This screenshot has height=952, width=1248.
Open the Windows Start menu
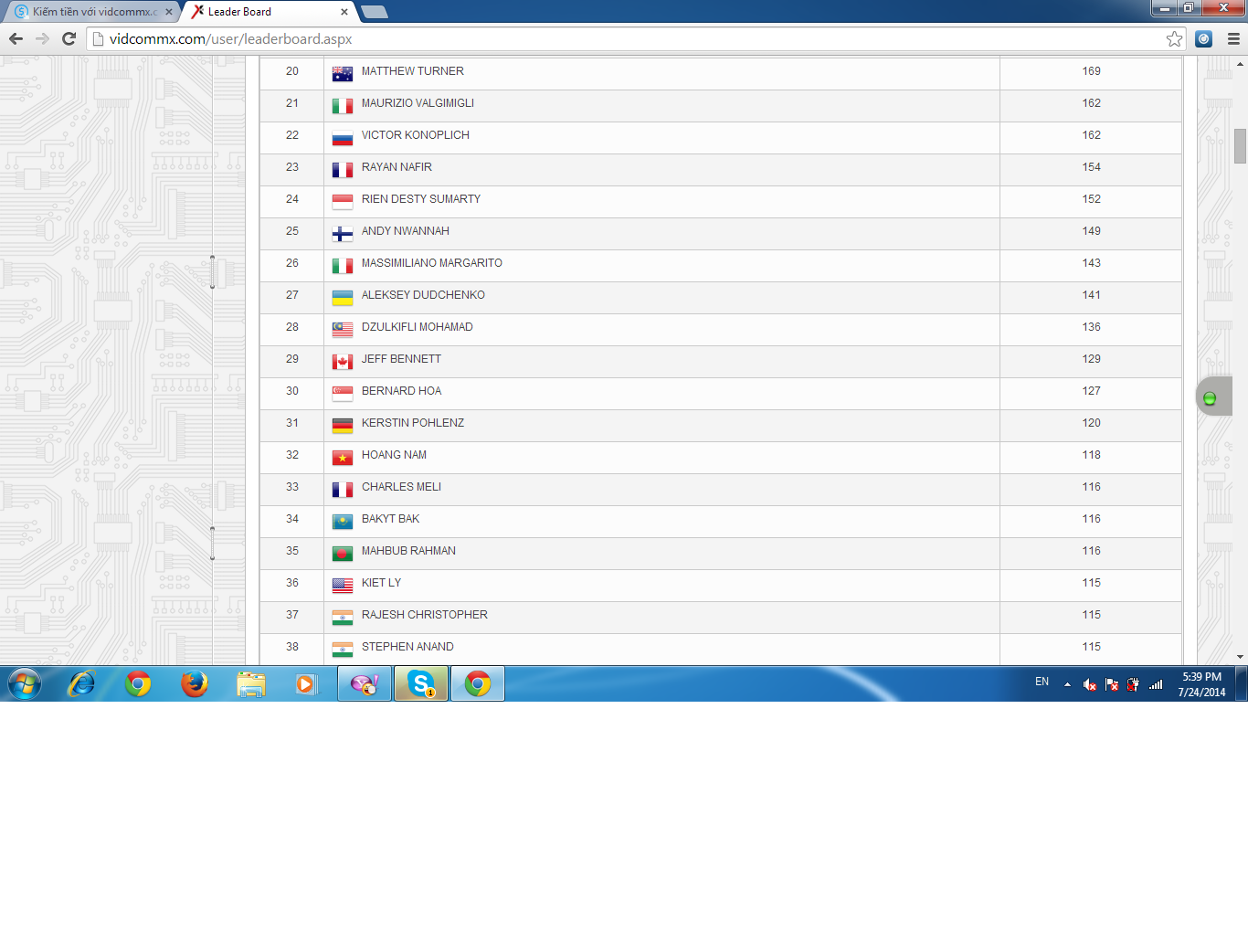coord(25,683)
